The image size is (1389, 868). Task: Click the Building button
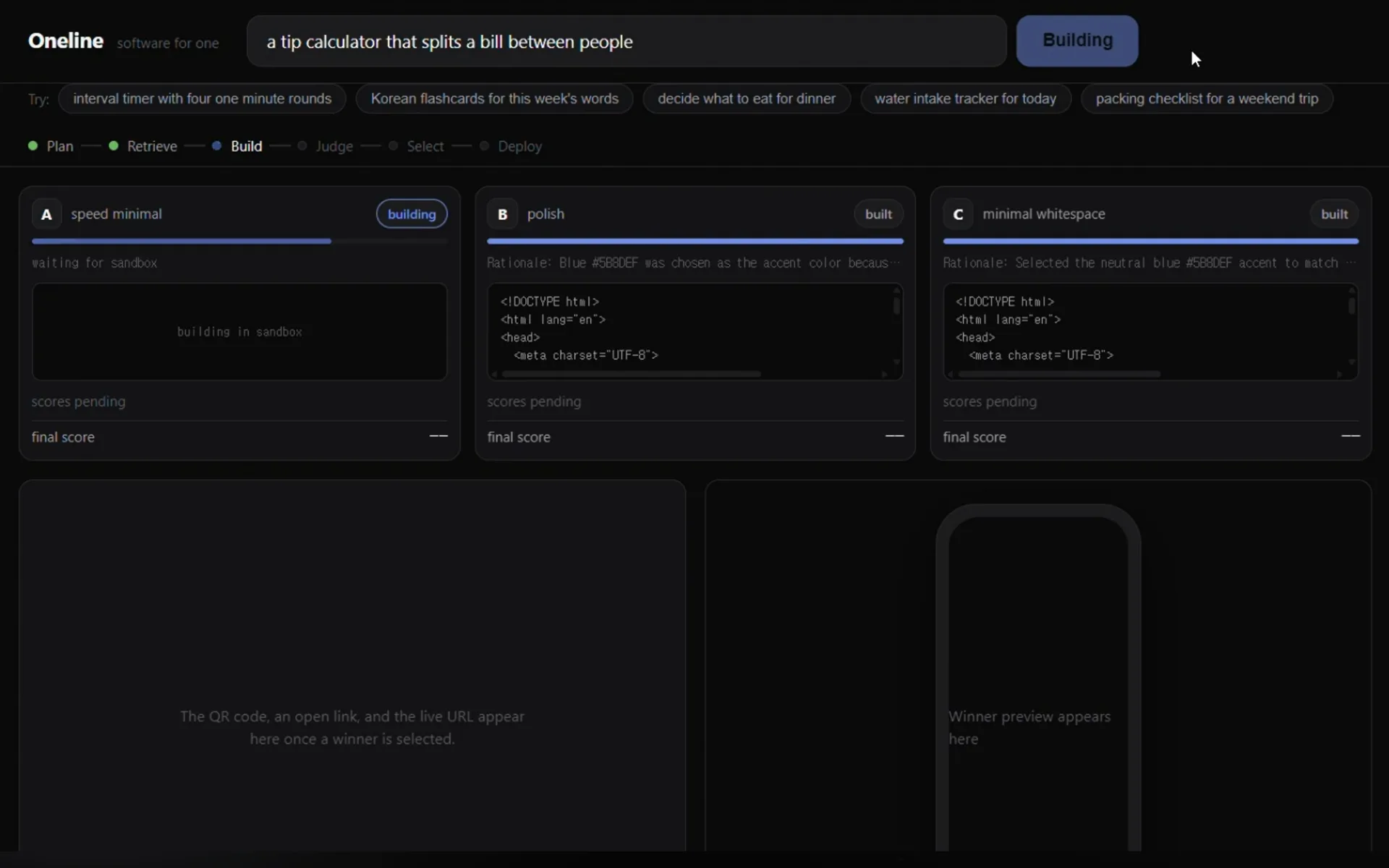point(1076,41)
